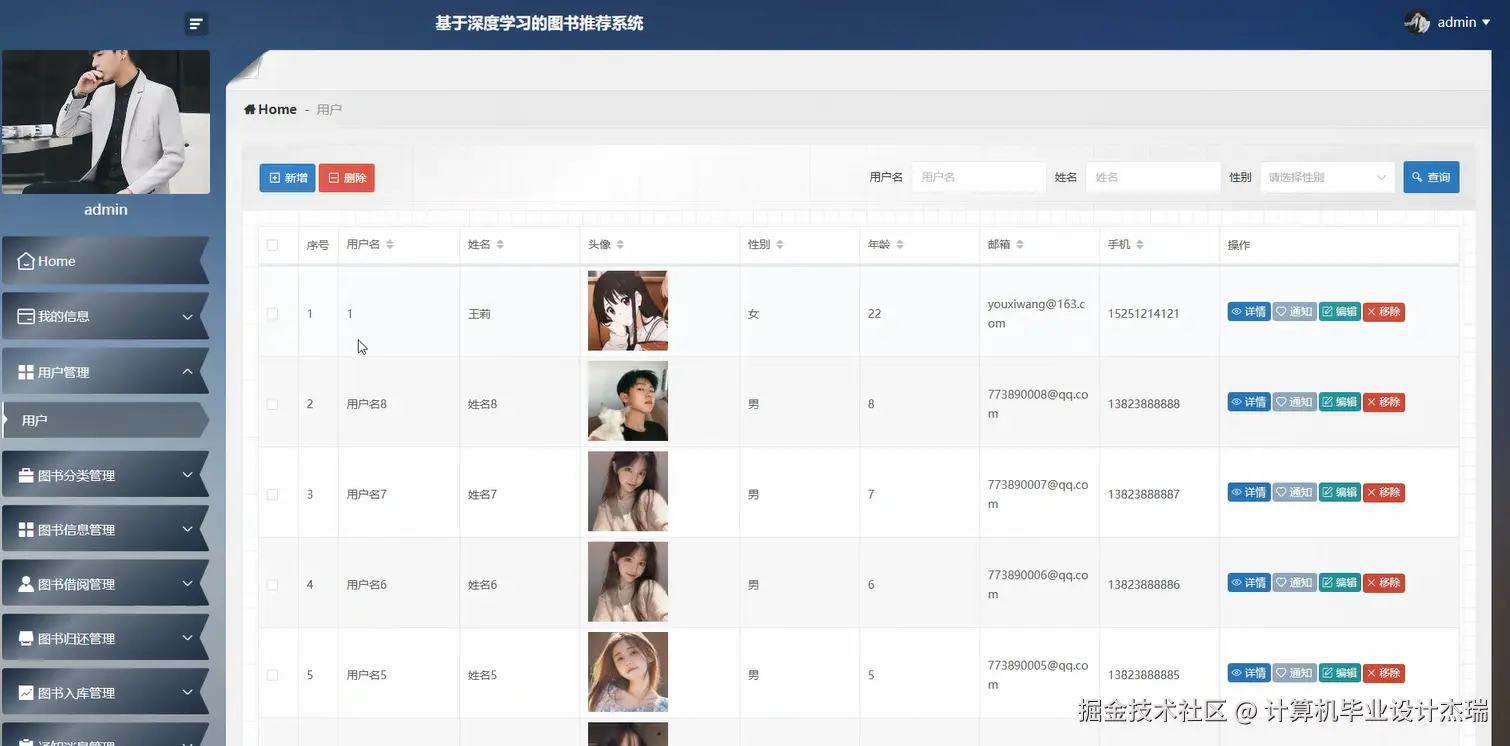Check the row checkbox for 用户名8
This screenshot has height=746, width=1510.
[x=272, y=404]
